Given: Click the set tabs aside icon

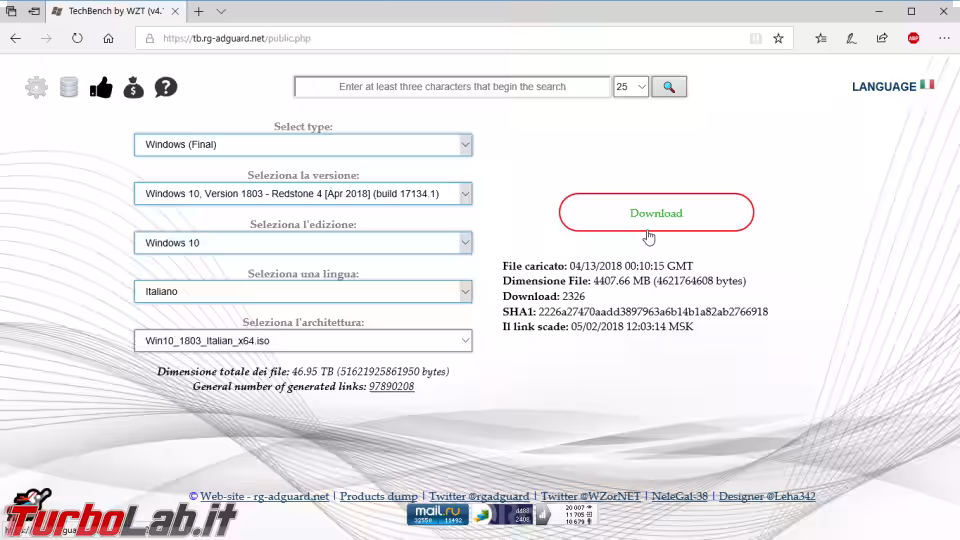Looking at the screenshot, I should click(x=34, y=11).
